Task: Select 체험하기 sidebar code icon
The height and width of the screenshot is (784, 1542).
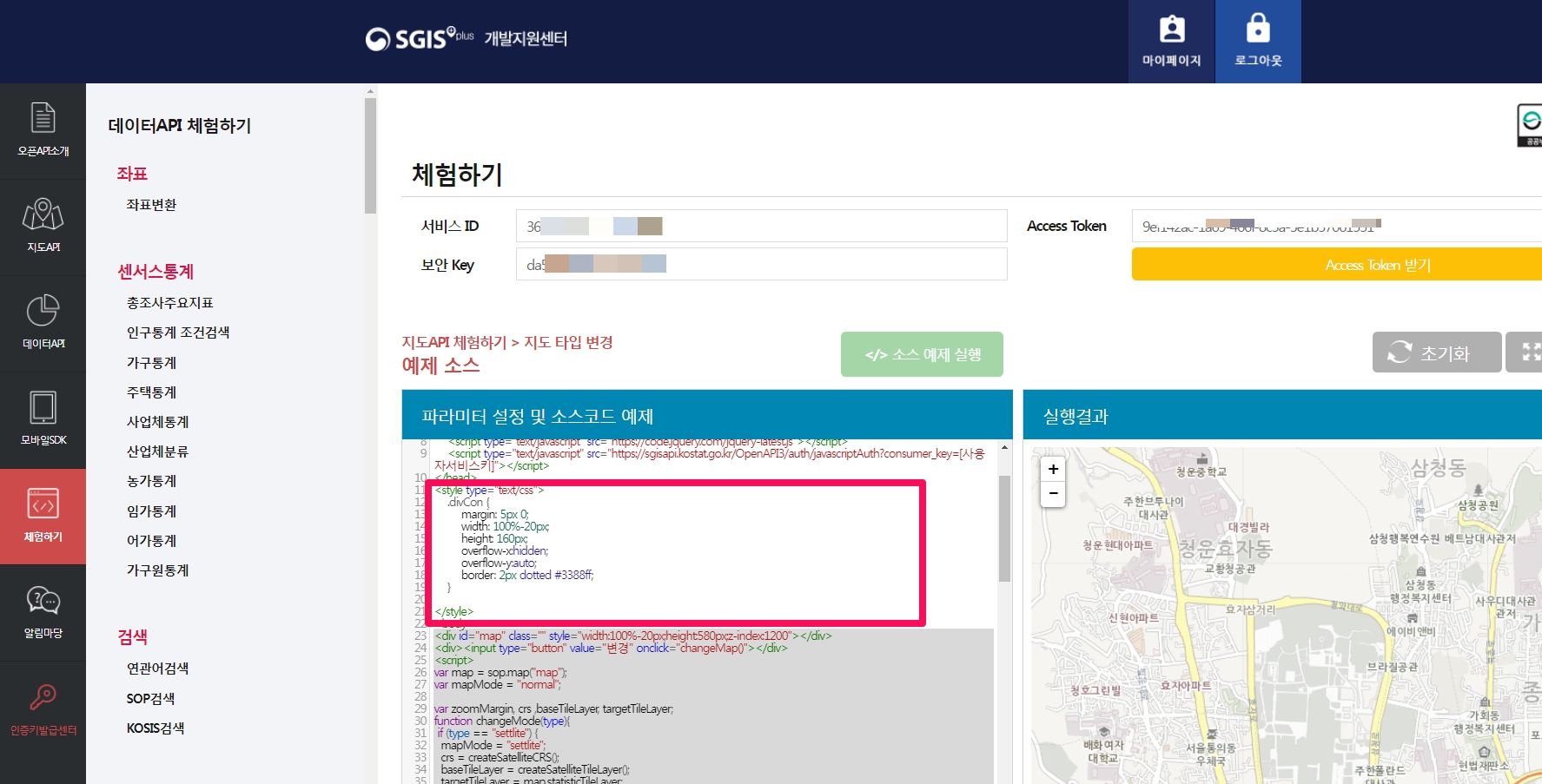Action: click(x=43, y=517)
